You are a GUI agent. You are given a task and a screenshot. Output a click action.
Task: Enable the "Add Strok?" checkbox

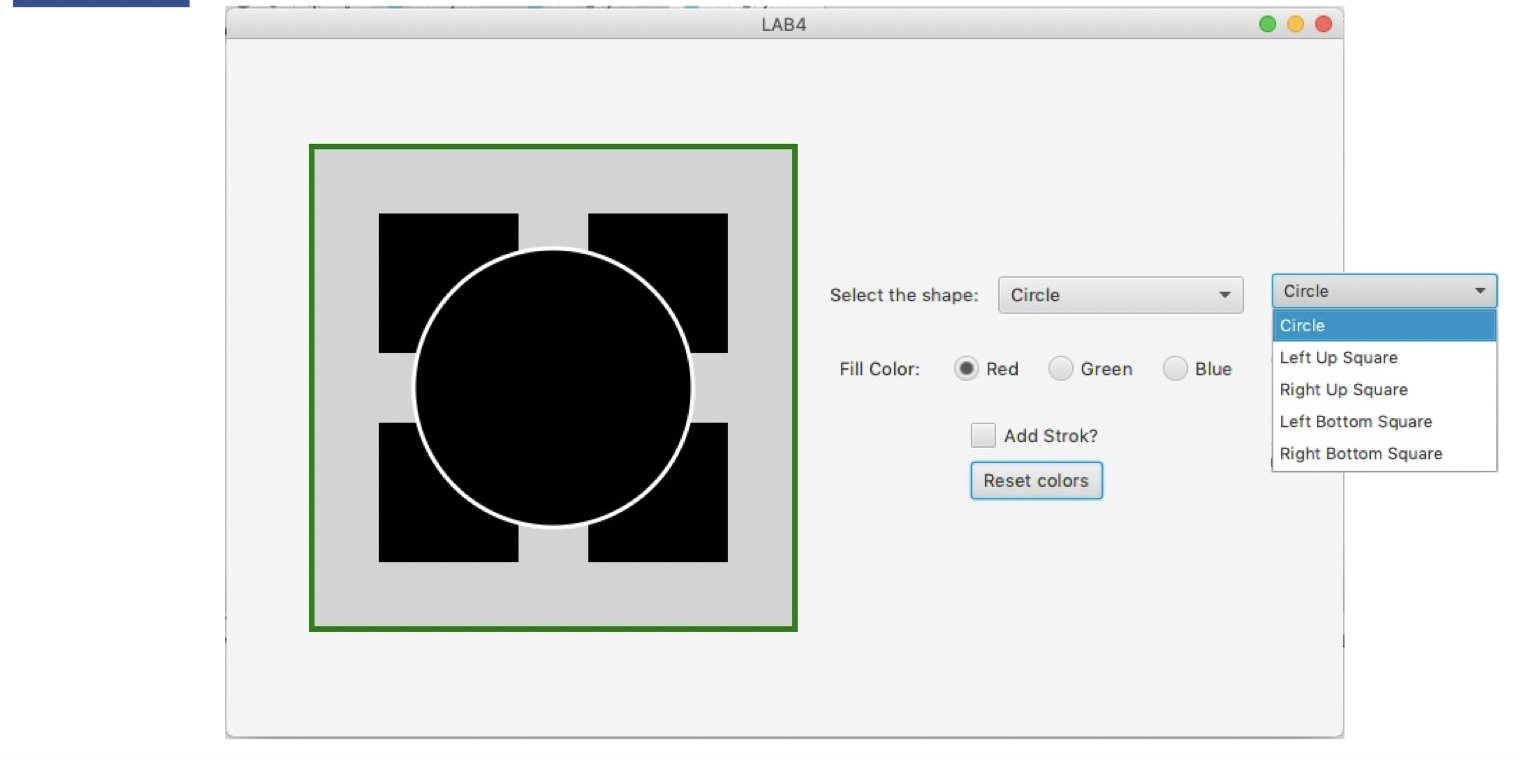[983, 435]
